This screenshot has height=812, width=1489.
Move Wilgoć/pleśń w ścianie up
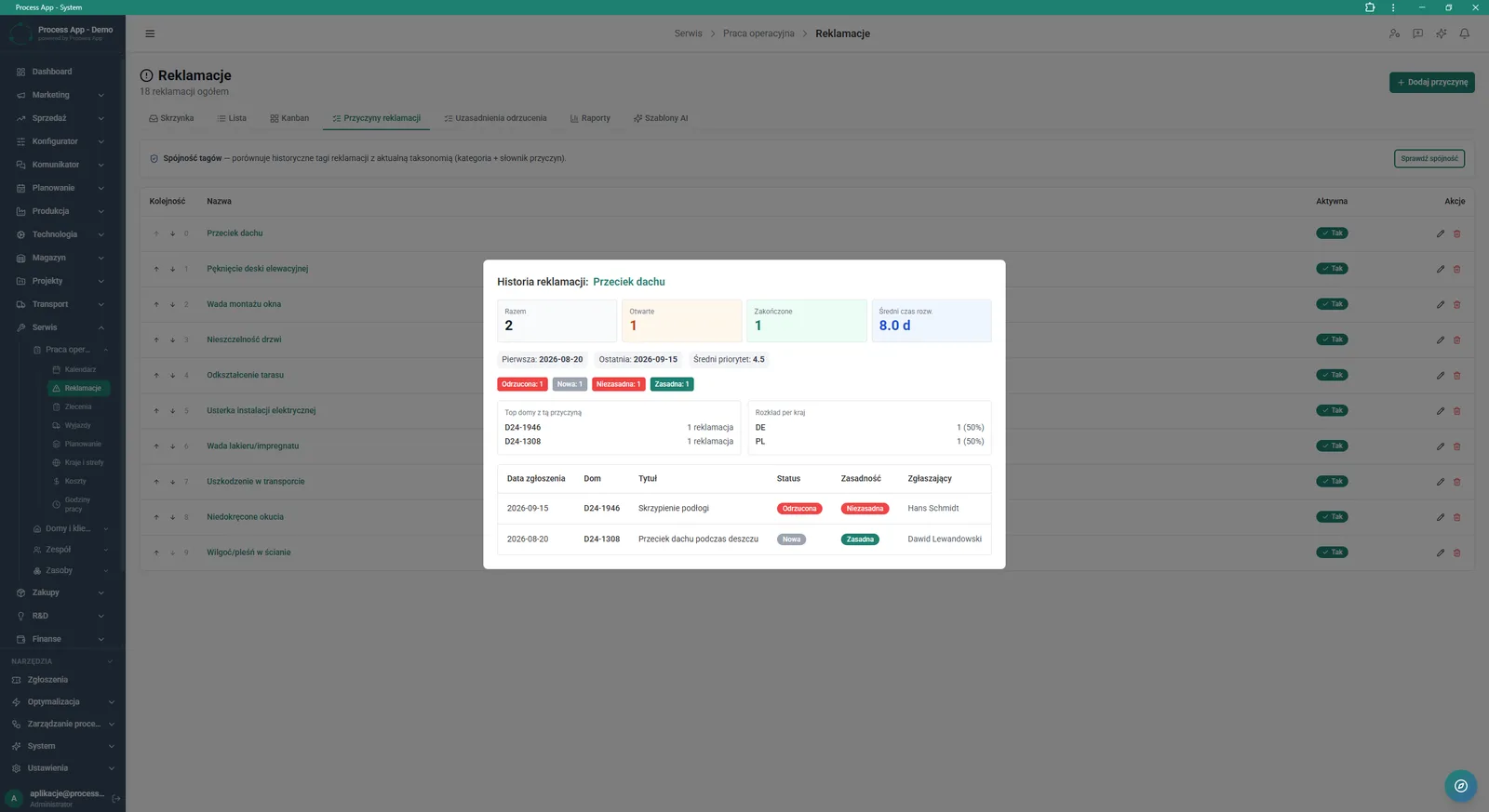(x=156, y=552)
